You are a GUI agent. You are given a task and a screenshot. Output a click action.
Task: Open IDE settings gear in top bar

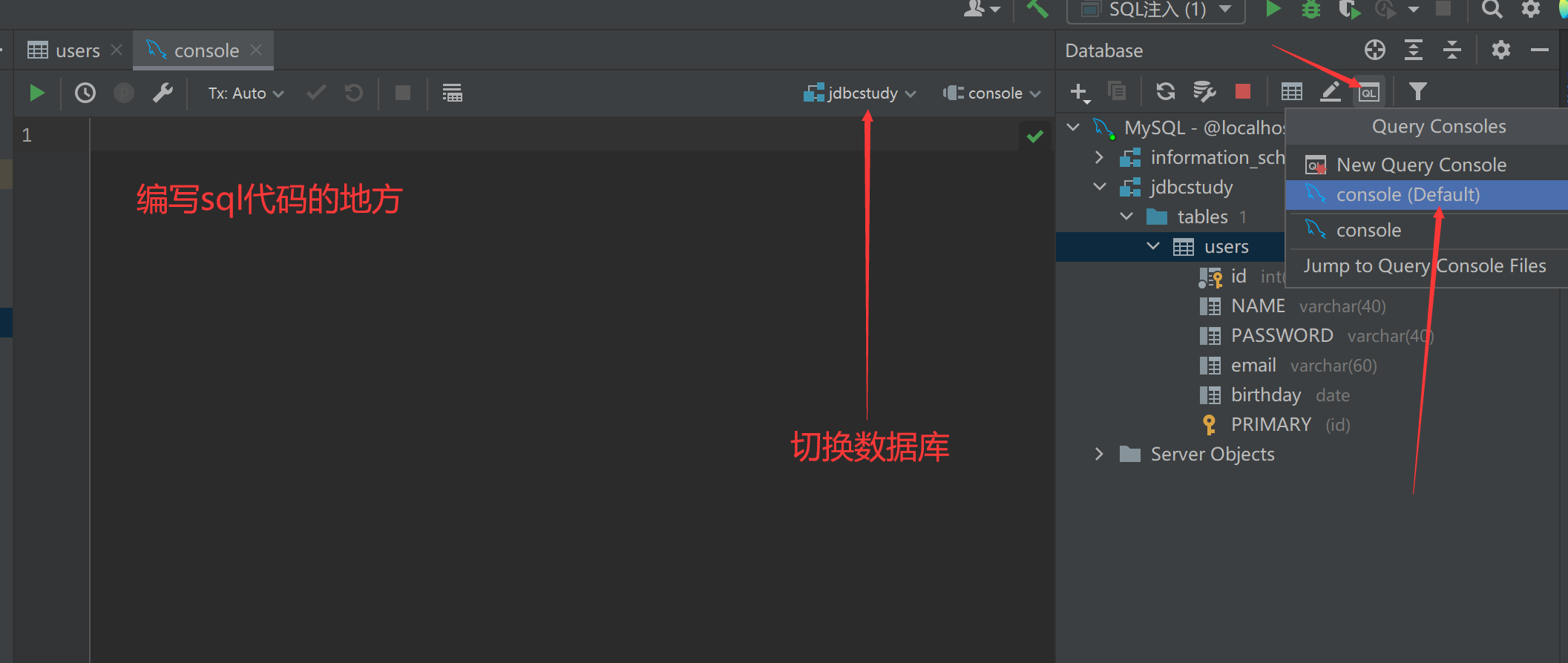tap(1531, 9)
